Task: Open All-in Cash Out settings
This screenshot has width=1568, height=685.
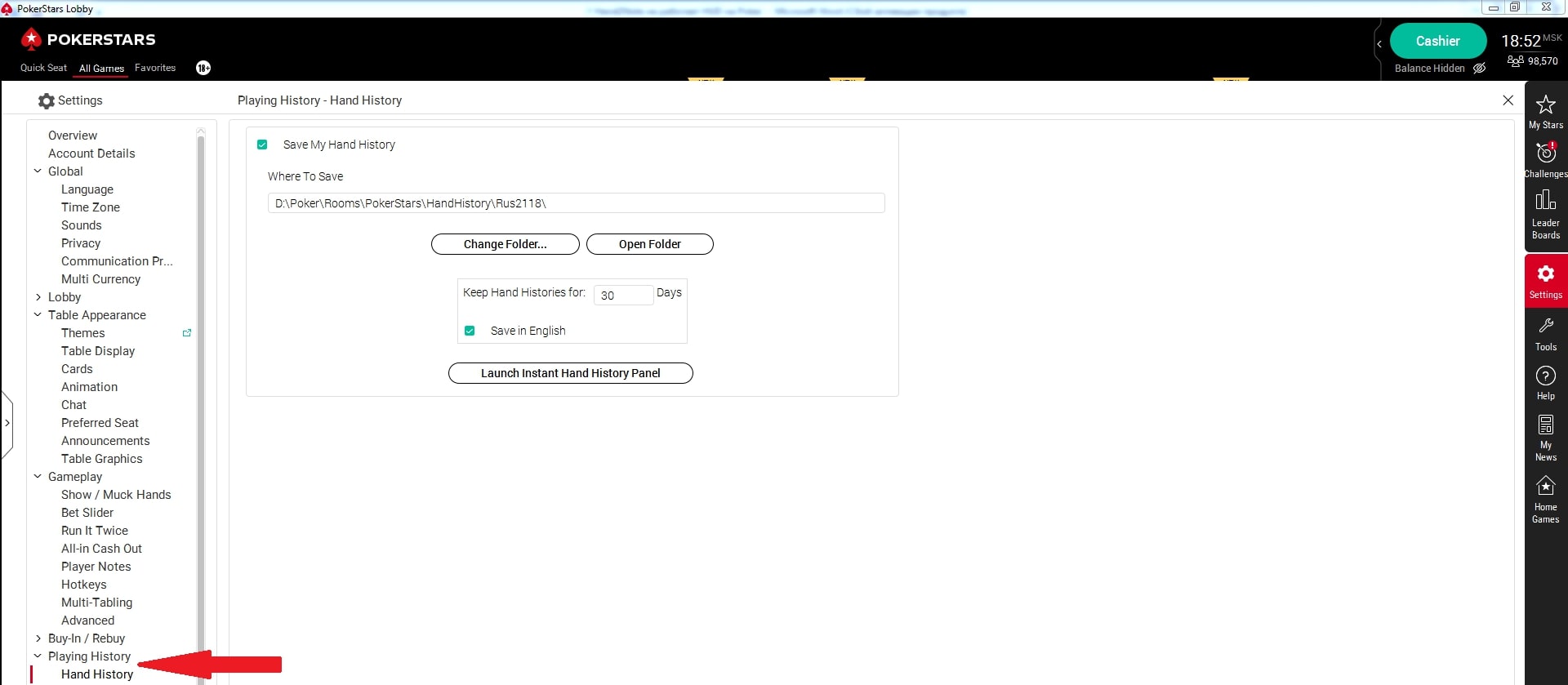Action: [x=101, y=549]
